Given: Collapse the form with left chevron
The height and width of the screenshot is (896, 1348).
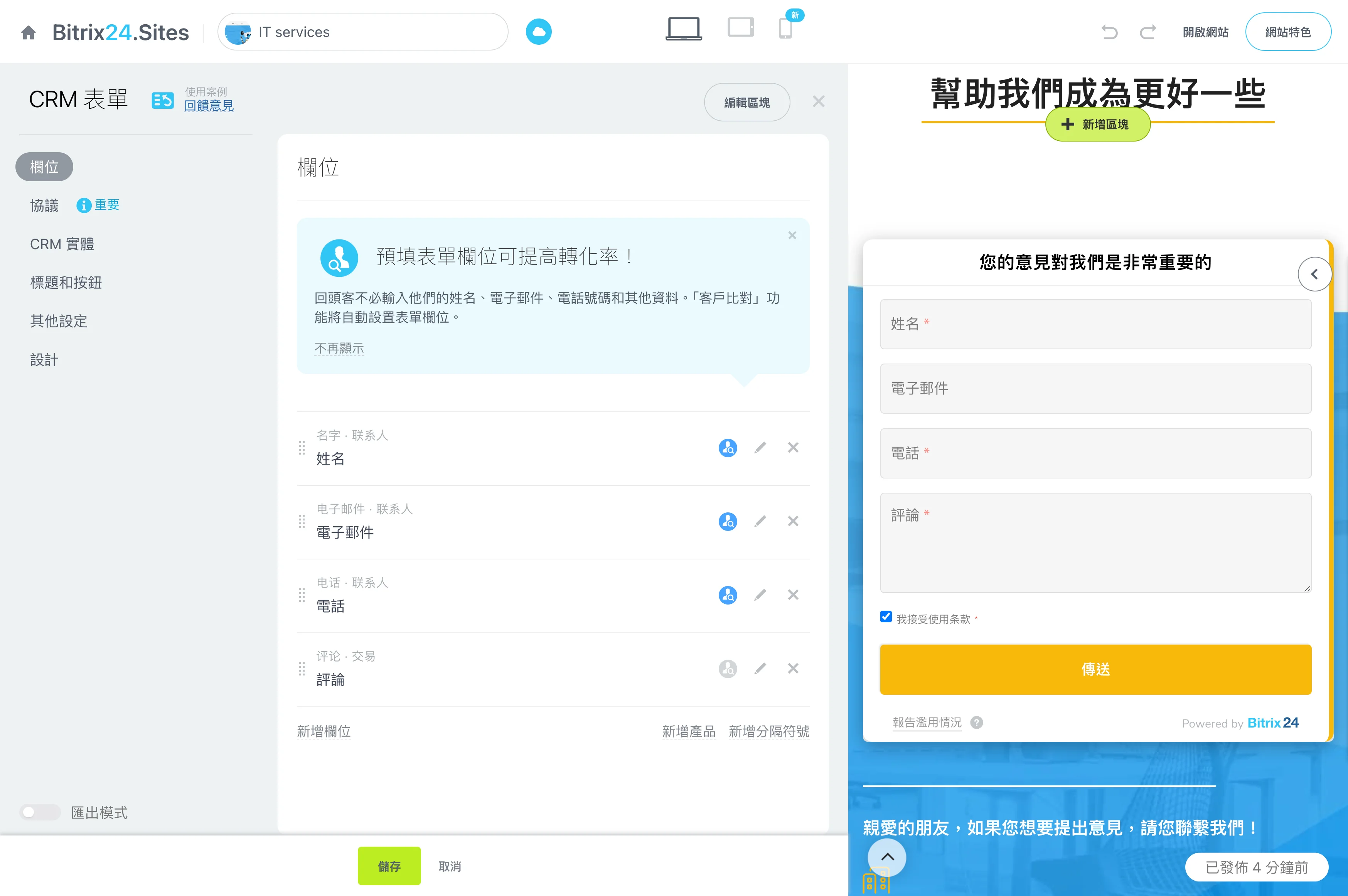Looking at the screenshot, I should (1314, 274).
